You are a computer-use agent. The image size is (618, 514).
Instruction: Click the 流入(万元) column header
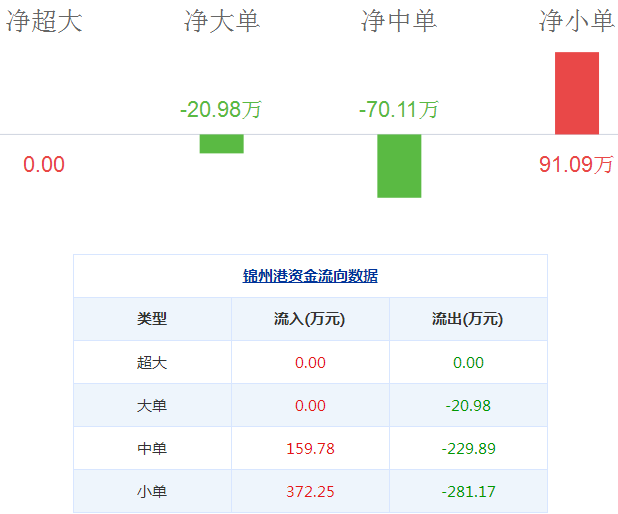310,319
